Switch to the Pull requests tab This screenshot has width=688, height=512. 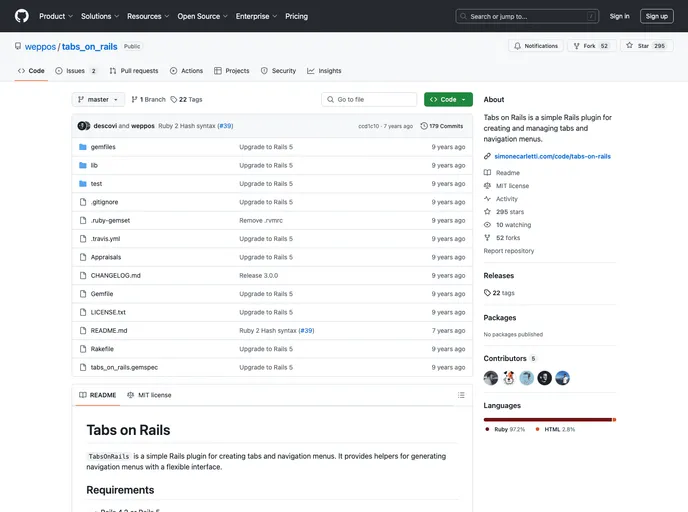point(134,71)
